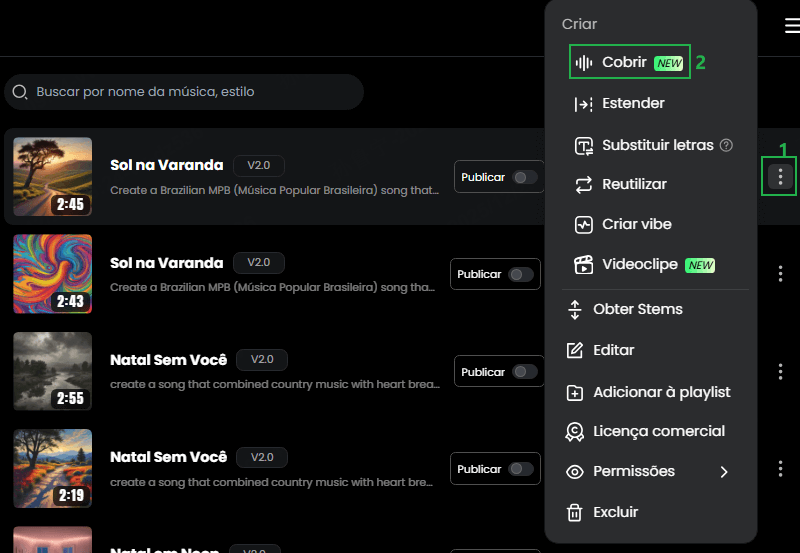
Task: Open the hamburger menu at top right
Action: pos(792,27)
